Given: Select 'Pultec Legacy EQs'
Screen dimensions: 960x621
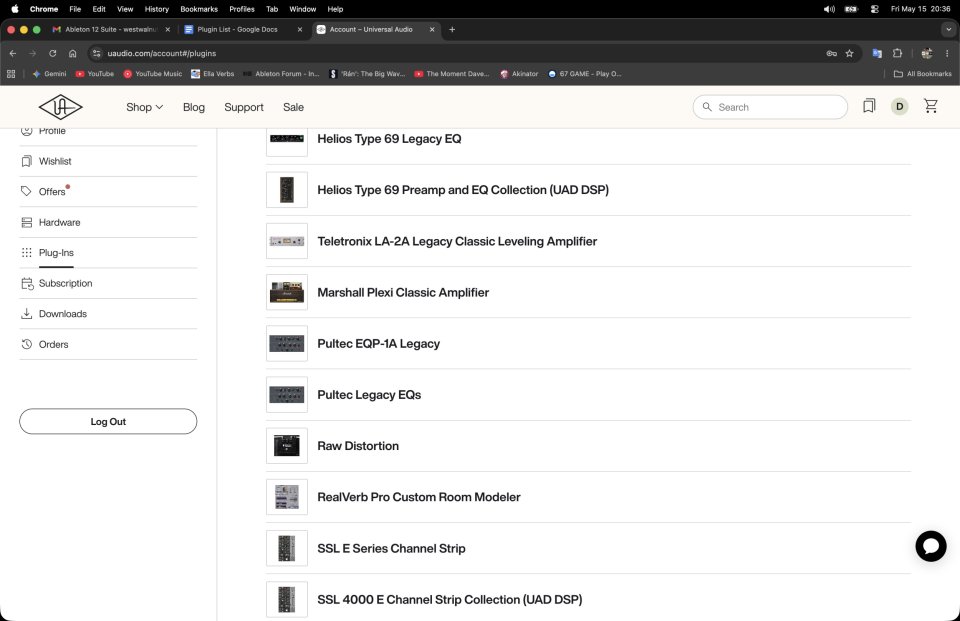Looking at the screenshot, I should tap(369, 395).
